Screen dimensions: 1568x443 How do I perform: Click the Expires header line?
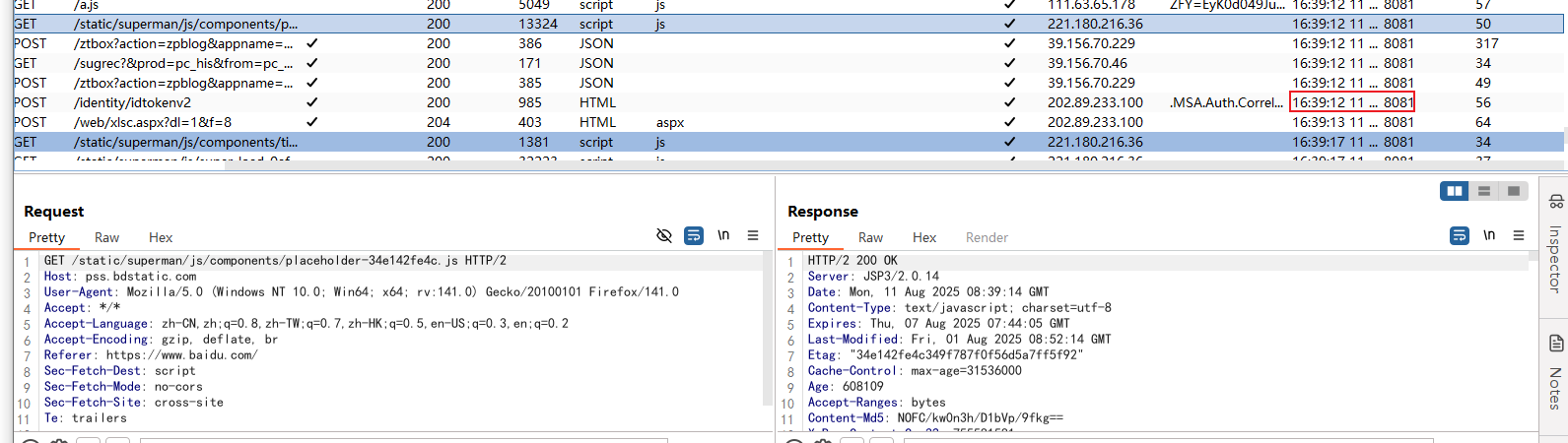938,324
